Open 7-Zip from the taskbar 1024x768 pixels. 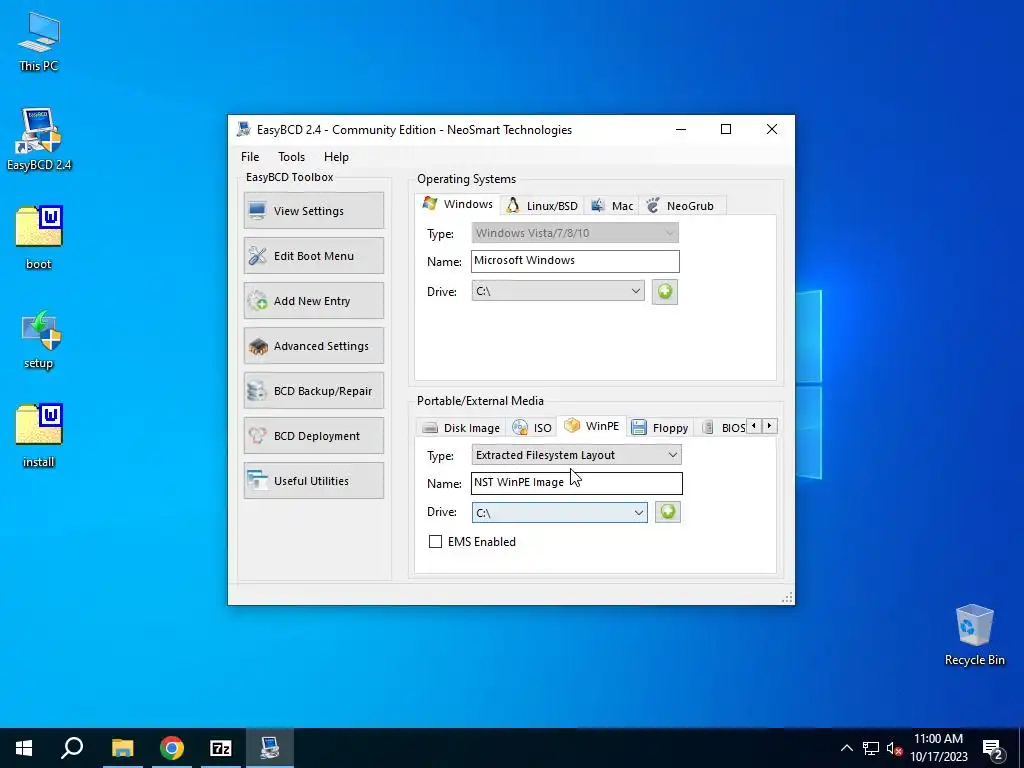point(221,748)
